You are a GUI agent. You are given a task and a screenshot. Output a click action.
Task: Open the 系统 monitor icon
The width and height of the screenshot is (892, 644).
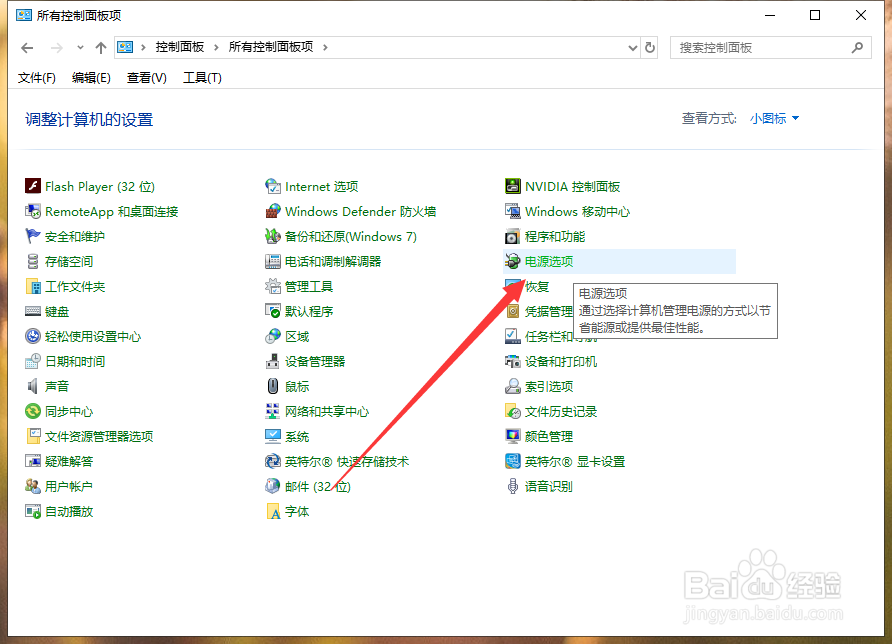273,436
